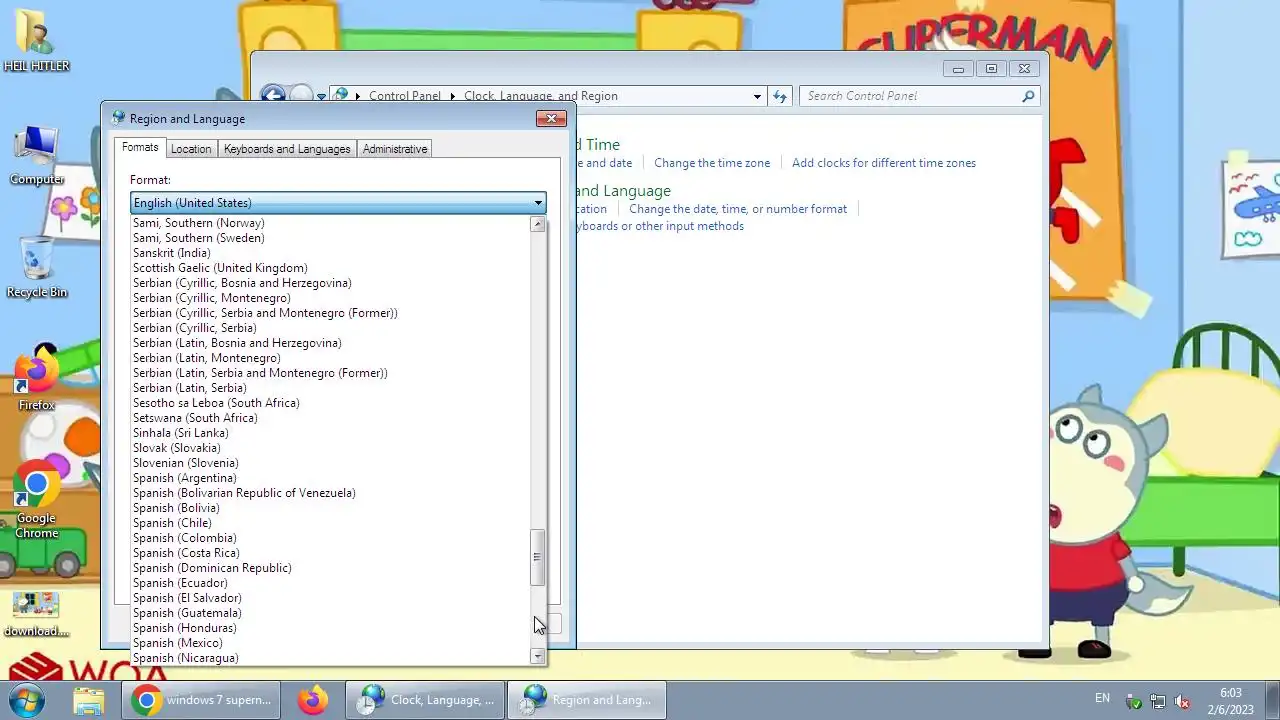Click the Back button in Control Panel
1280x720 pixels.
coord(272,96)
